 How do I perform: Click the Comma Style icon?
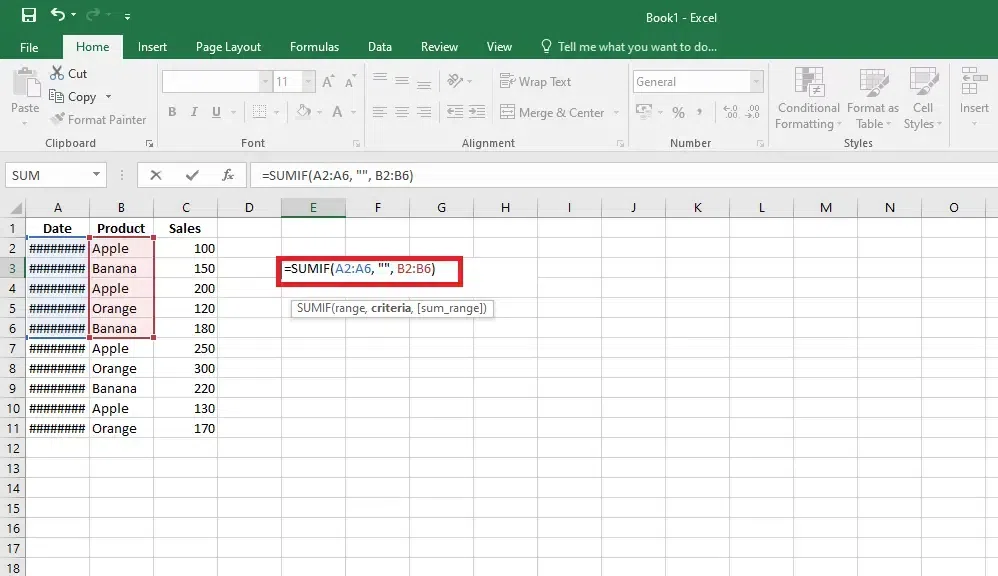click(699, 112)
